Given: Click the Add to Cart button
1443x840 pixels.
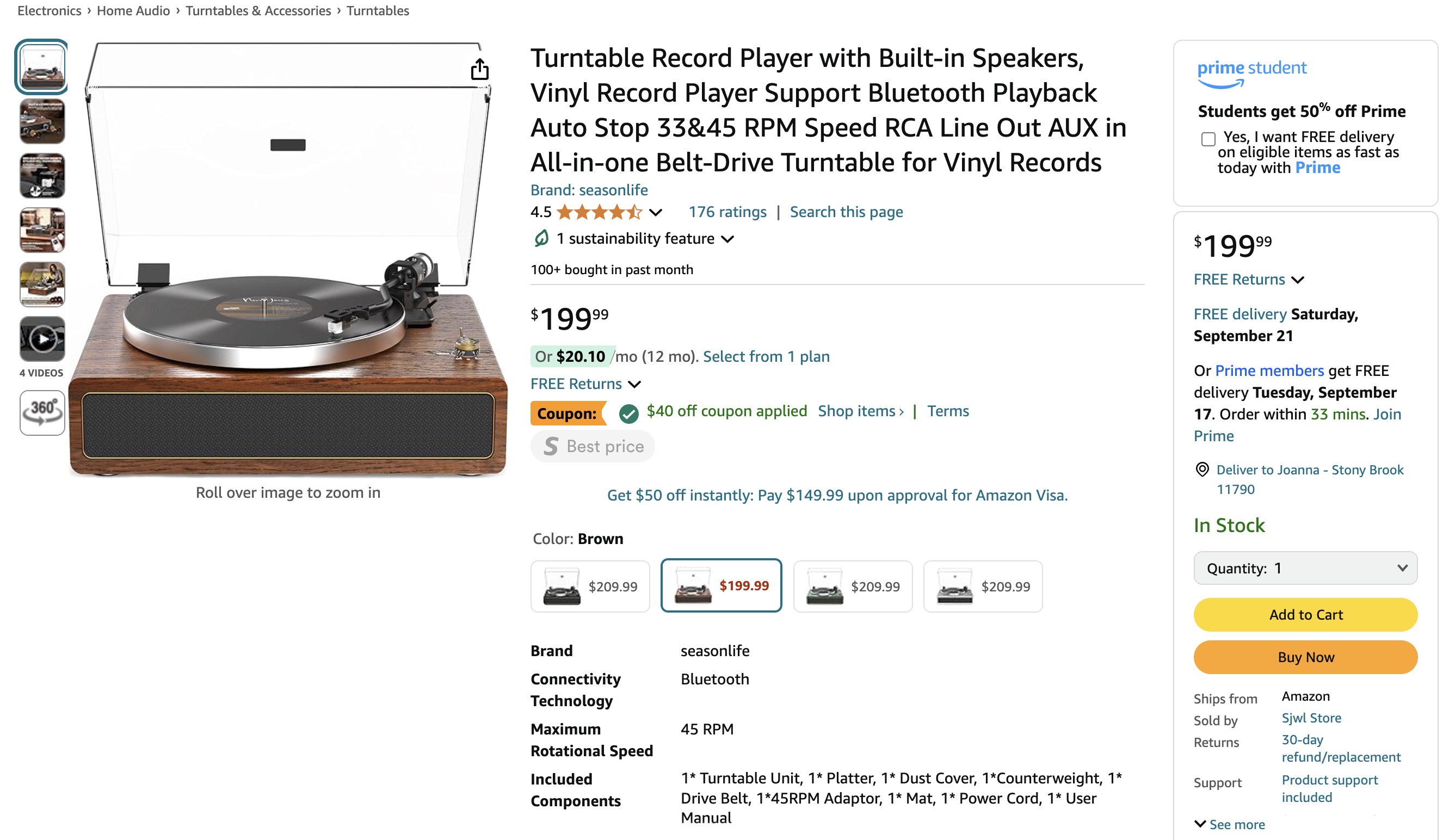Looking at the screenshot, I should coord(1305,614).
